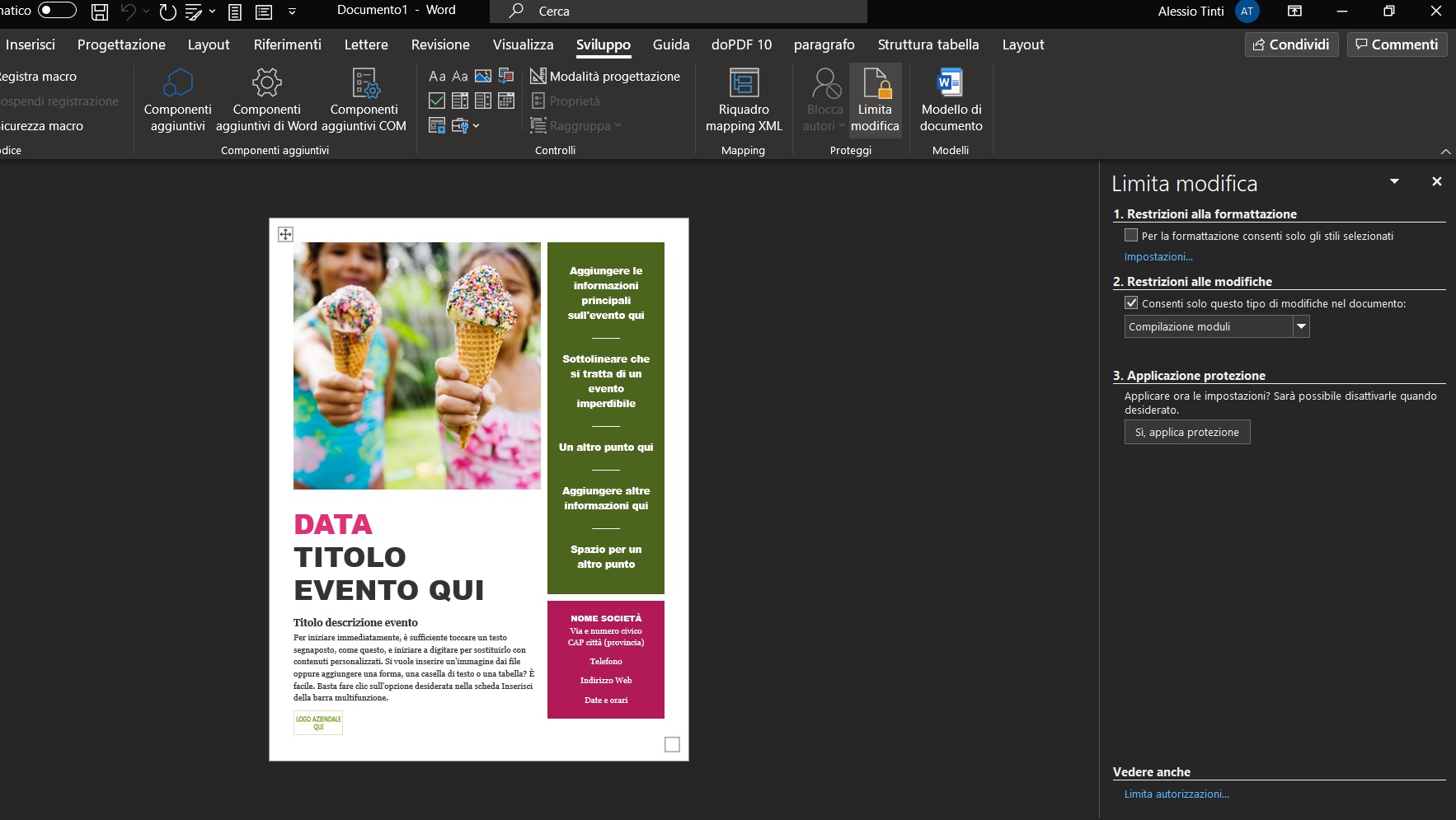
Task: Open the Inserisci ribbon tab
Action: (x=31, y=45)
